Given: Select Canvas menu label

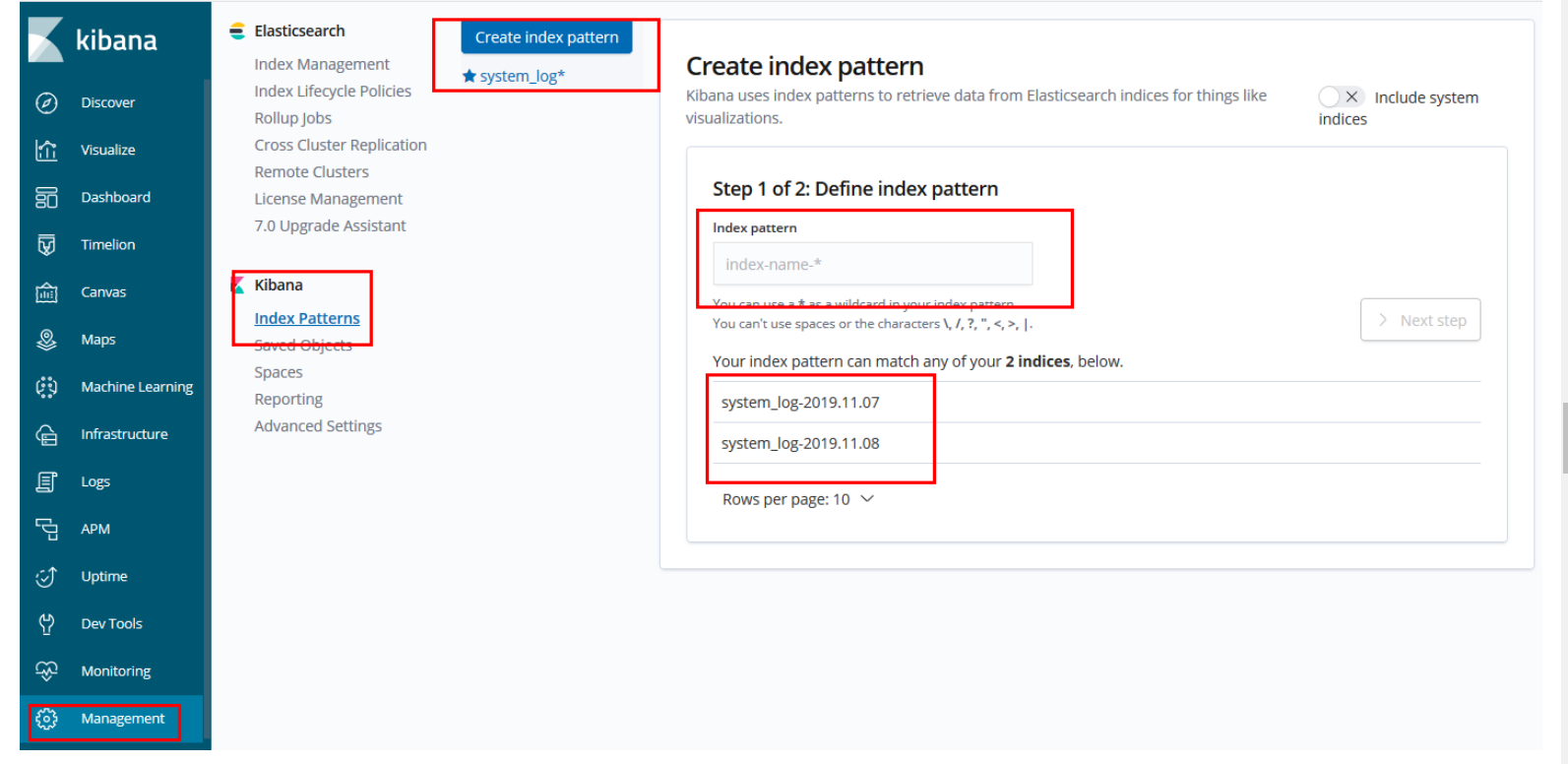Looking at the screenshot, I should [103, 292].
